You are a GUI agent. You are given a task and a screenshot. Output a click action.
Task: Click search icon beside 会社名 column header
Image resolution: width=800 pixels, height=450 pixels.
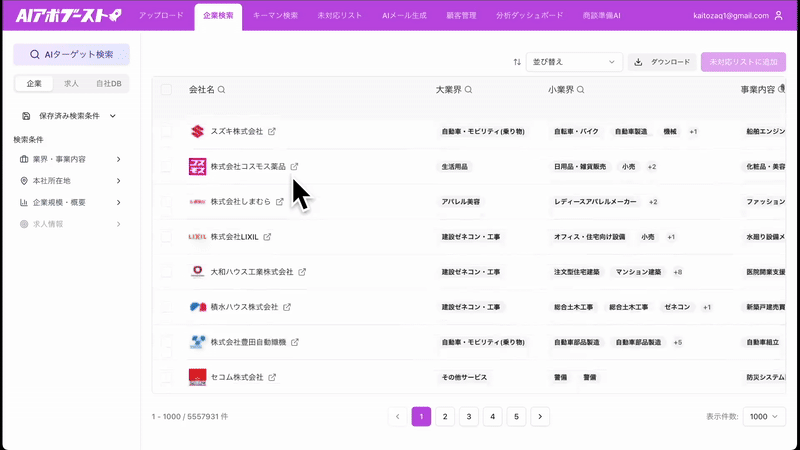coord(221,90)
